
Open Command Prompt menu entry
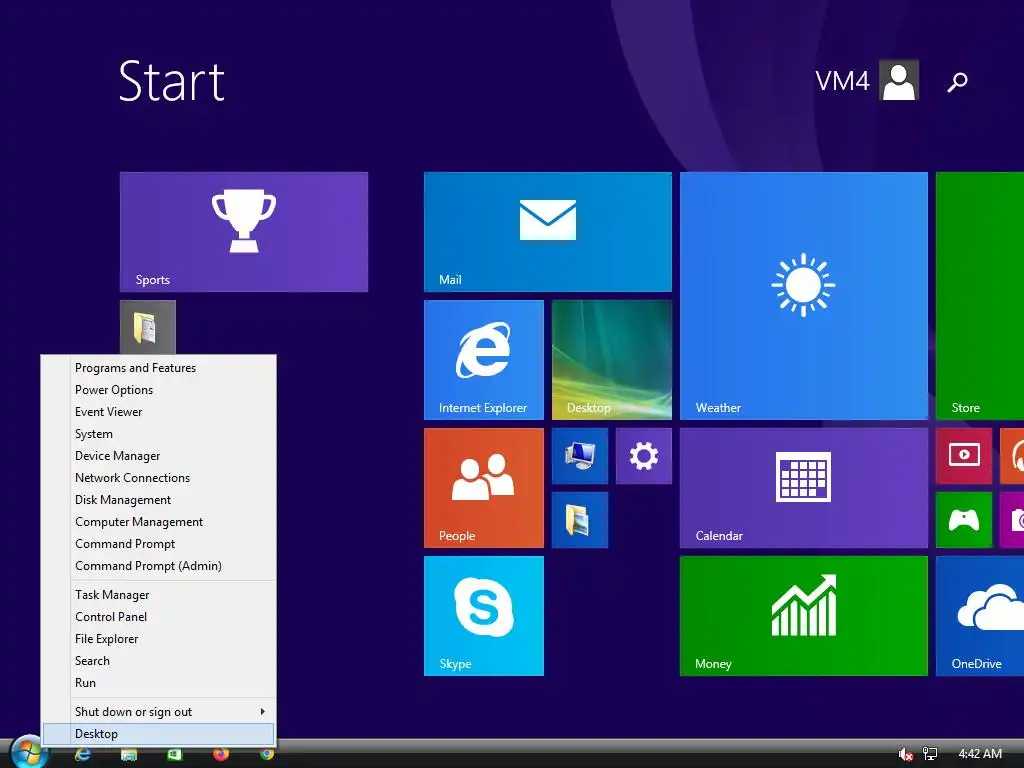159,544
